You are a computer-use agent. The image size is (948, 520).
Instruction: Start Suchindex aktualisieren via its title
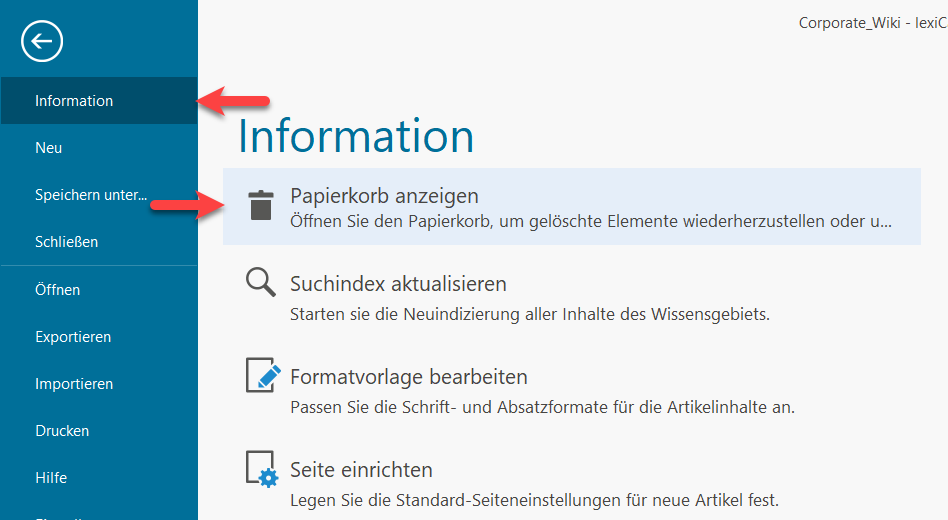point(398,284)
